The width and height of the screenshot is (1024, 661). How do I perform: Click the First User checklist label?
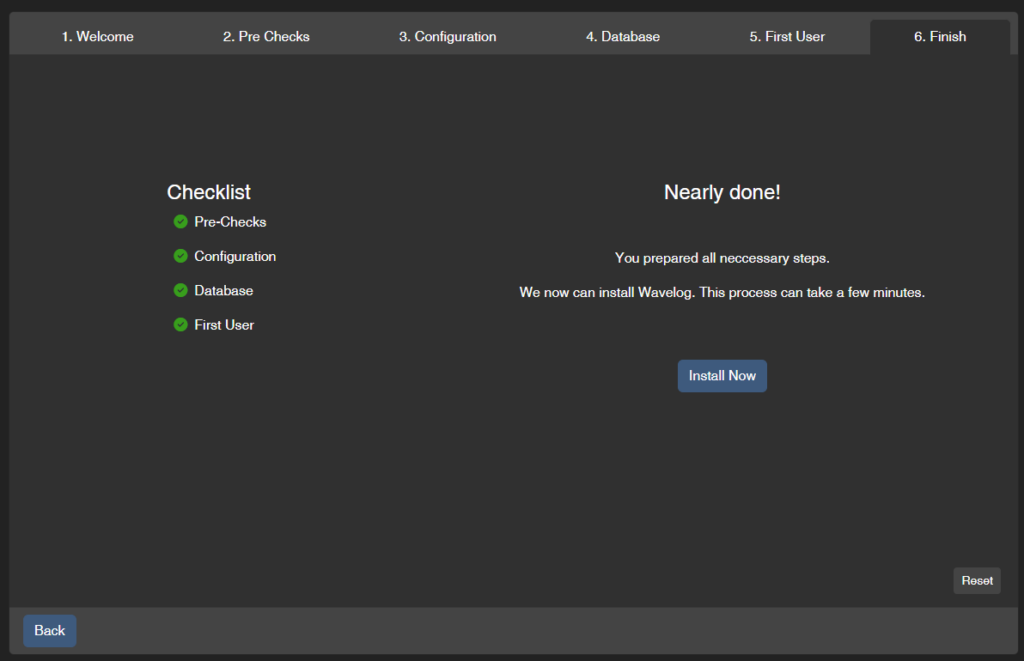click(x=224, y=325)
